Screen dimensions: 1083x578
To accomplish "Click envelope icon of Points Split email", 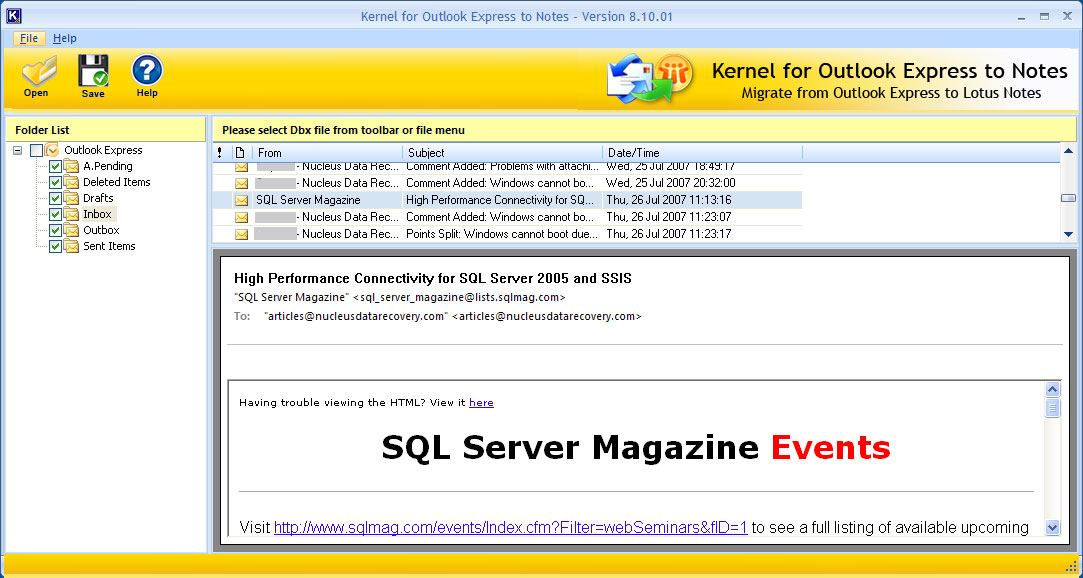I will tap(241, 234).
